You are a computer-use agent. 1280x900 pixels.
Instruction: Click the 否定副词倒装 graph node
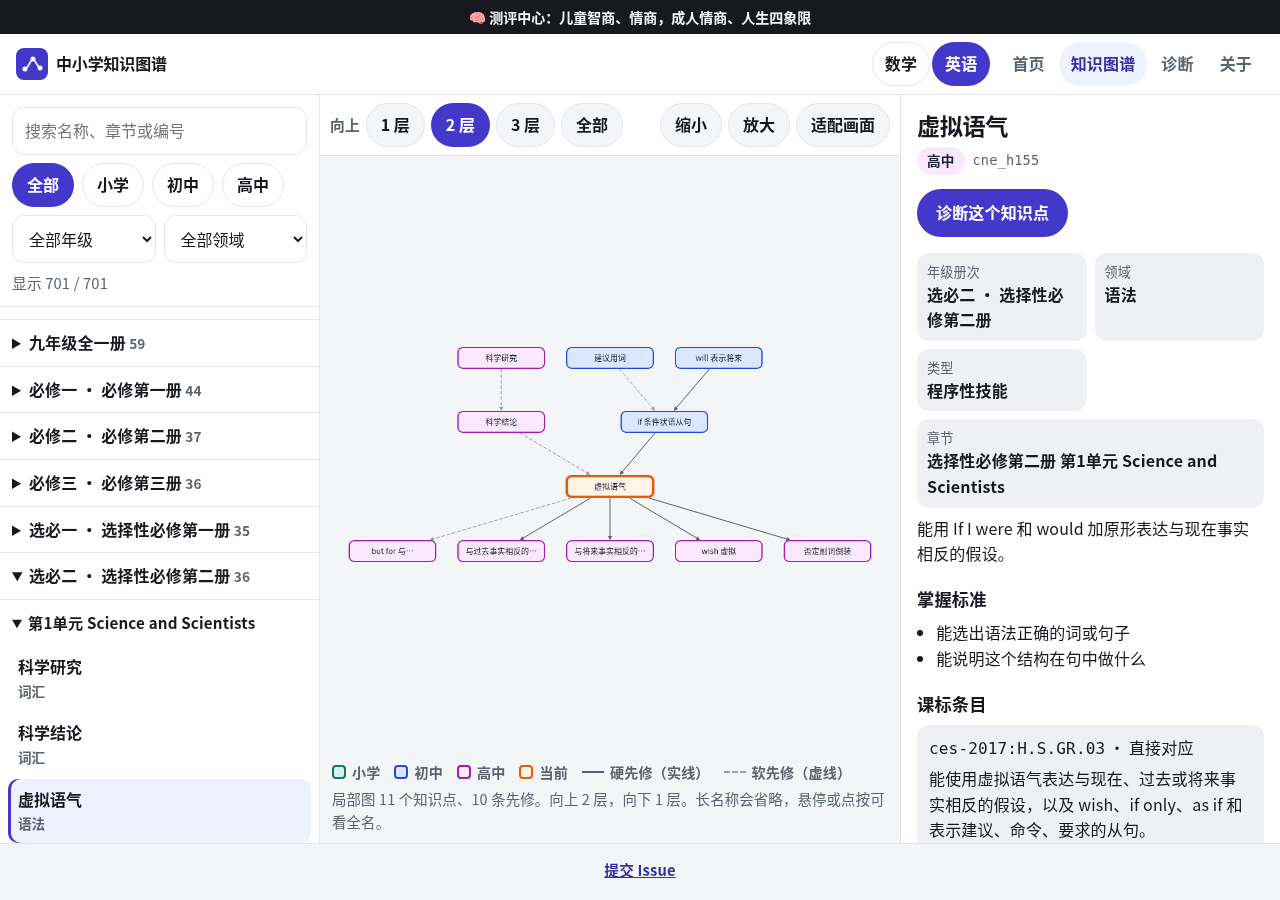tap(828, 551)
